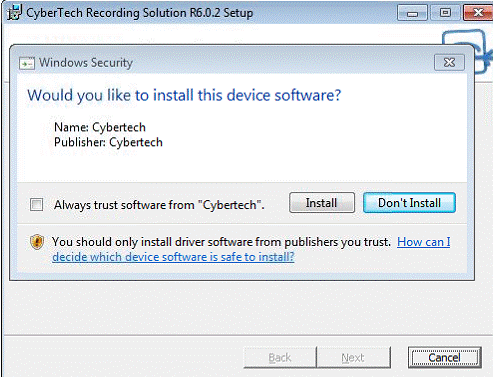Enable the always trust Cybertech checkbox
Image resolution: width=493 pixels, height=377 pixels.
click(x=36, y=204)
